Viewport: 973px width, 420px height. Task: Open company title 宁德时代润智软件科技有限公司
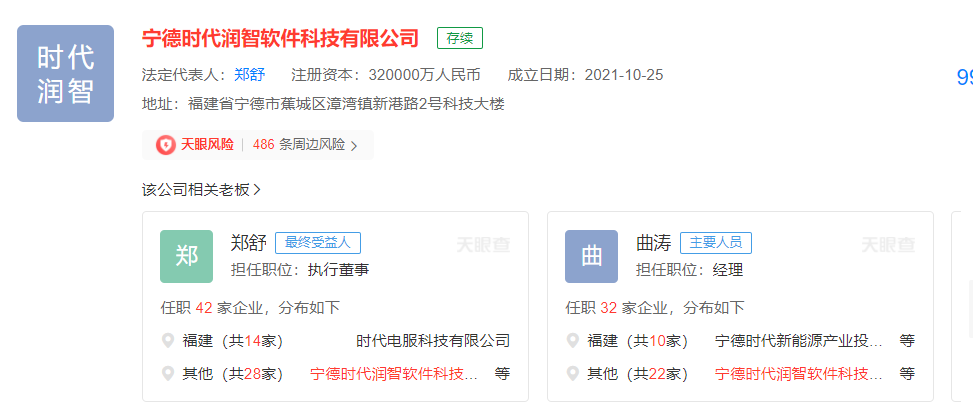click(280, 38)
